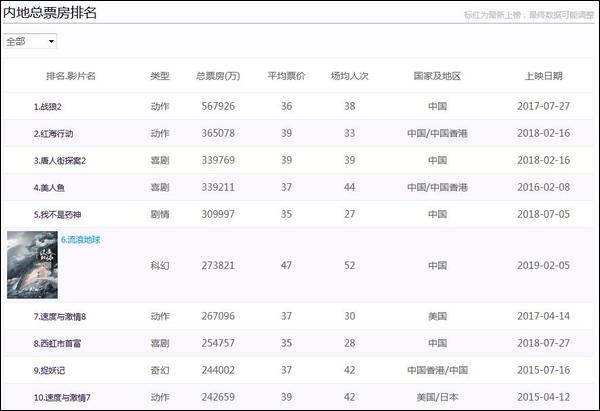
Task: Click the 剧情 genre in 我不是药神 row
Action: click(x=160, y=214)
